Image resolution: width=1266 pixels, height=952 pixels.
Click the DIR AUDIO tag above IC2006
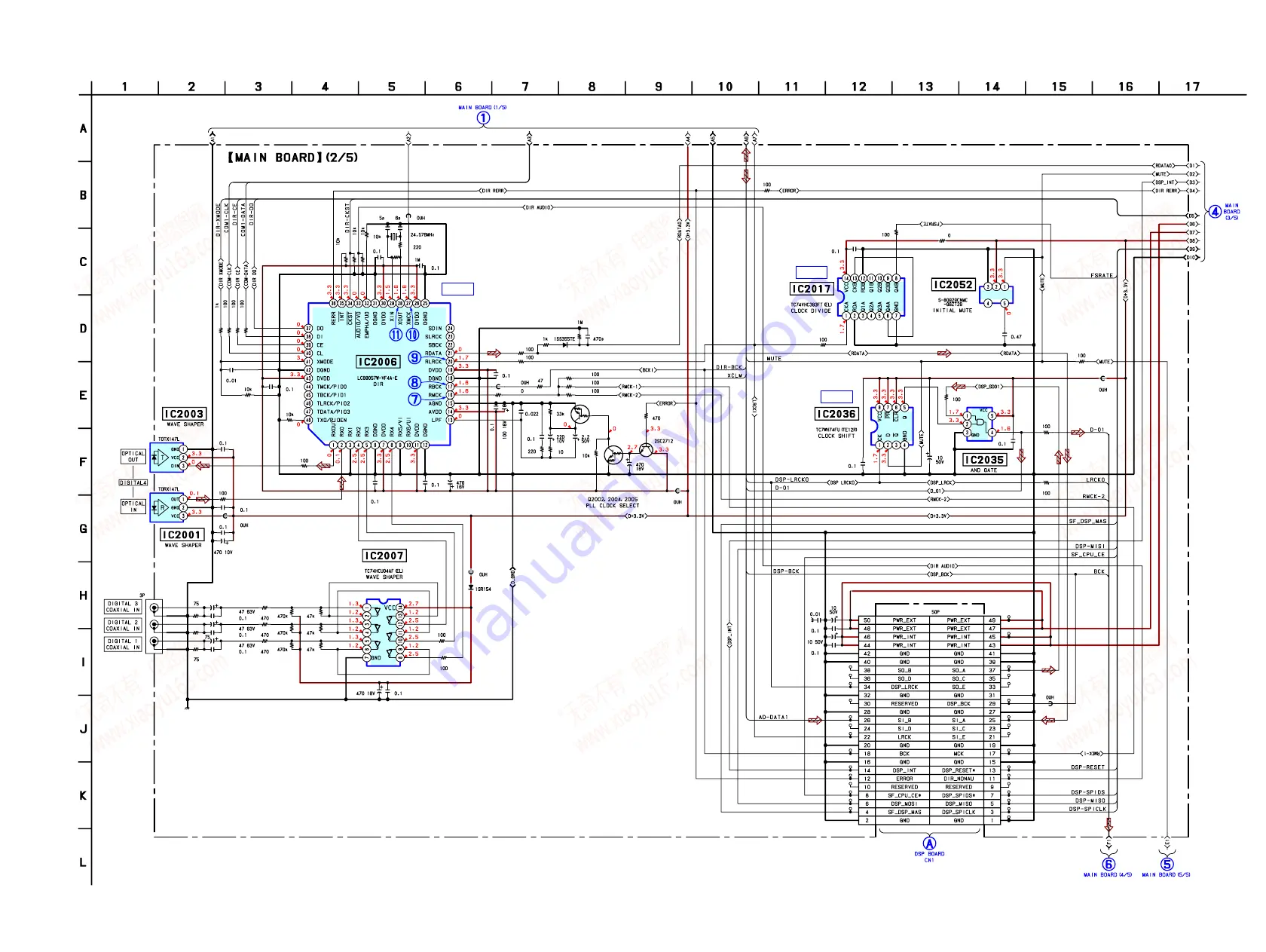pyautogui.click(x=538, y=207)
